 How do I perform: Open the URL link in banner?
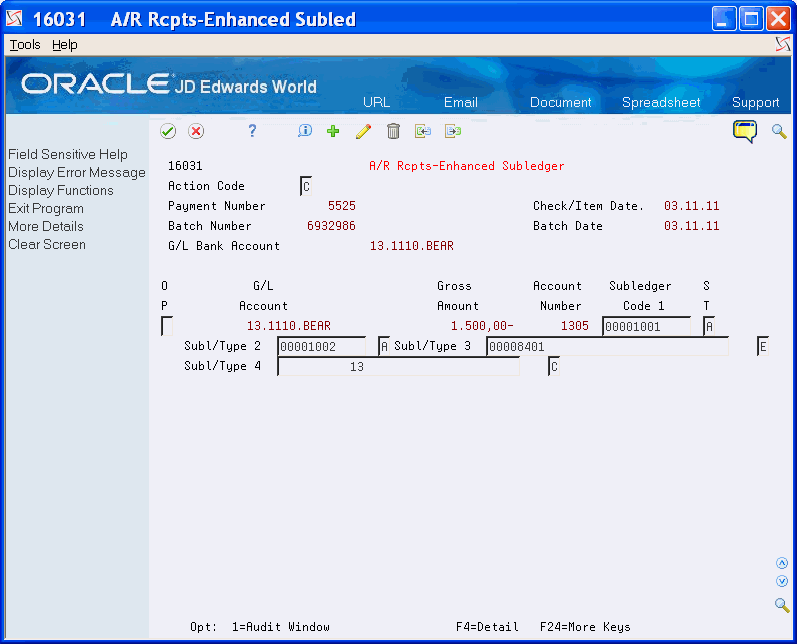coord(377,102)
